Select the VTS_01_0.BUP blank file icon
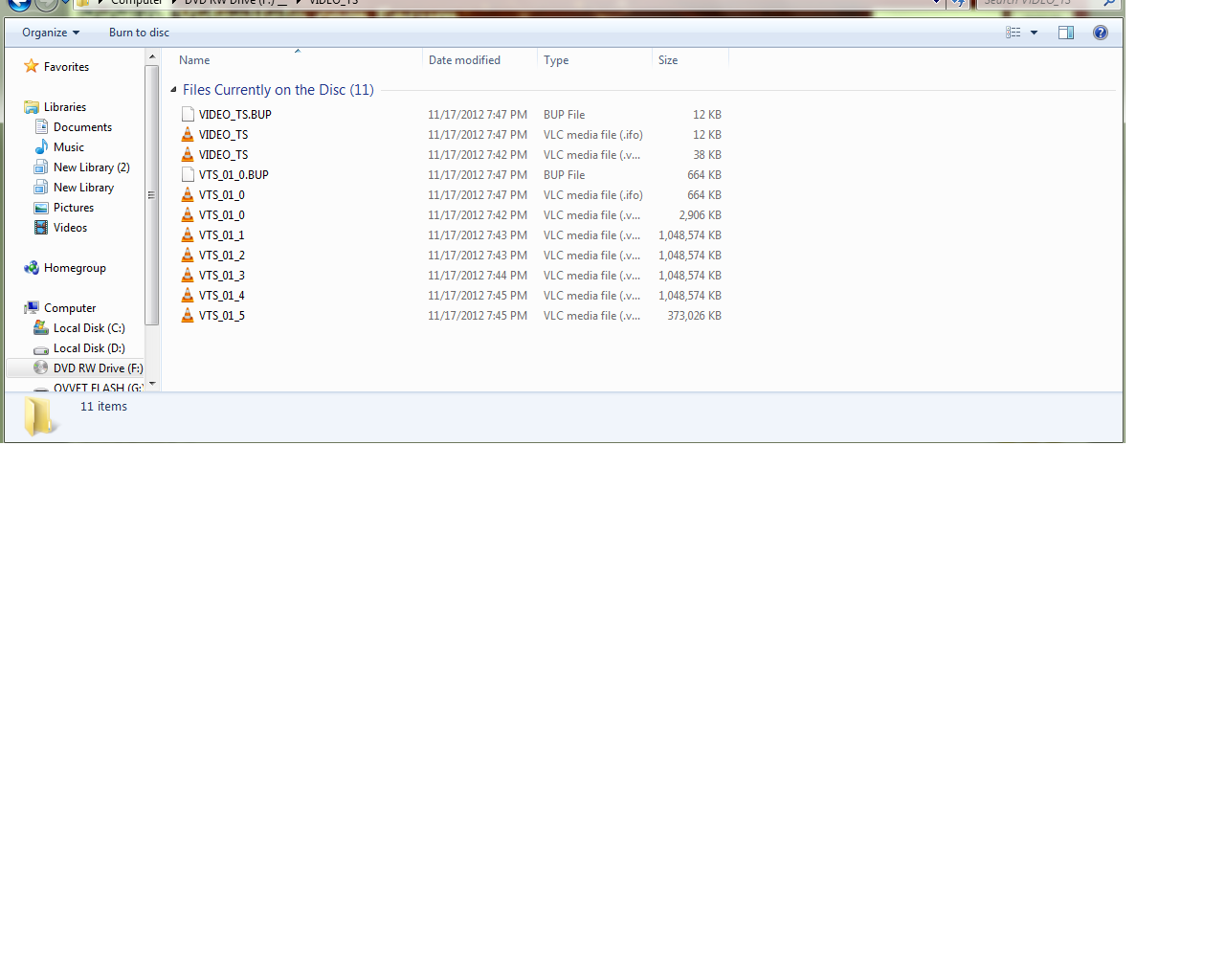Image resolution: width=1225 pixels, height=980 pixels. (188, 175)
